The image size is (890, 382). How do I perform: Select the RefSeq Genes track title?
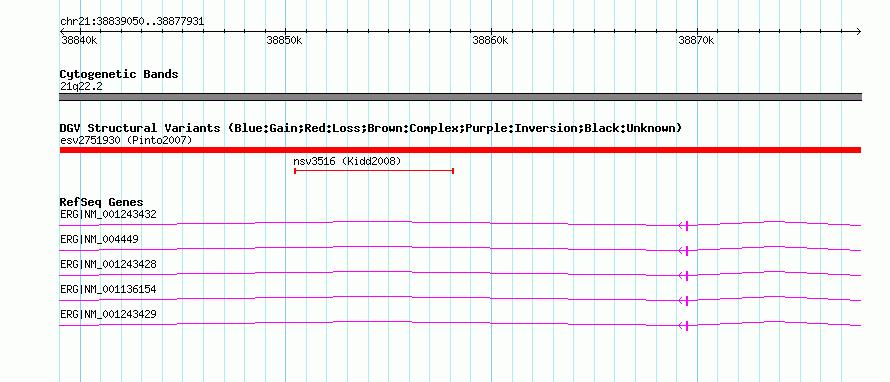pyautogui.click(x=102, y=202)
